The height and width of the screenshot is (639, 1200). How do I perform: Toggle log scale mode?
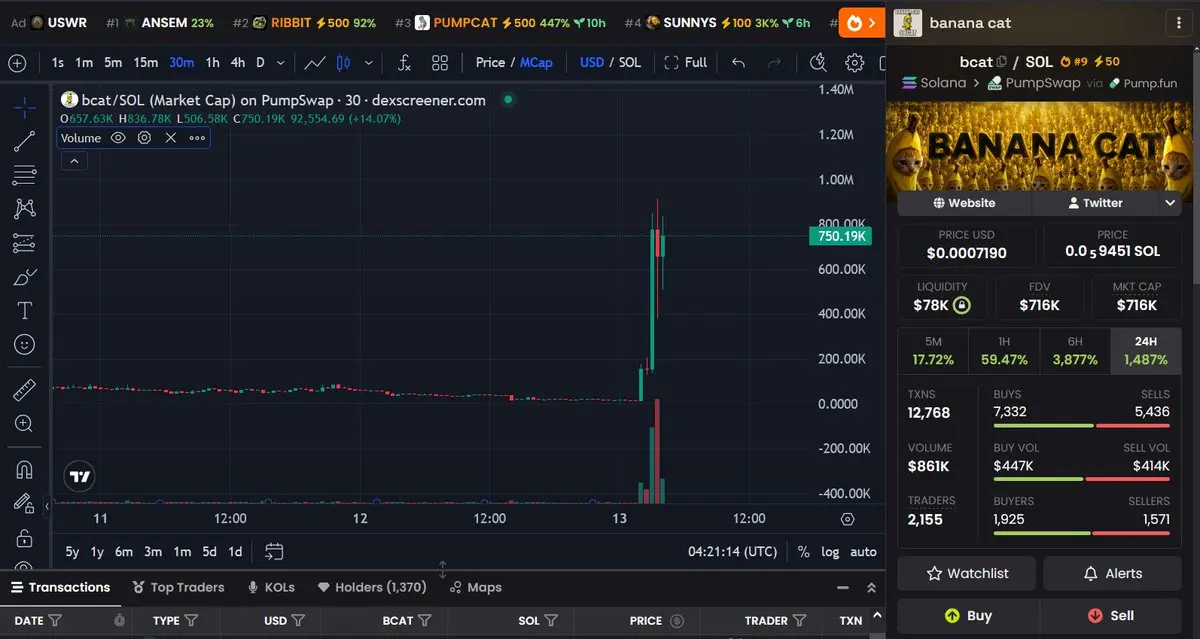tap(830, 551)
